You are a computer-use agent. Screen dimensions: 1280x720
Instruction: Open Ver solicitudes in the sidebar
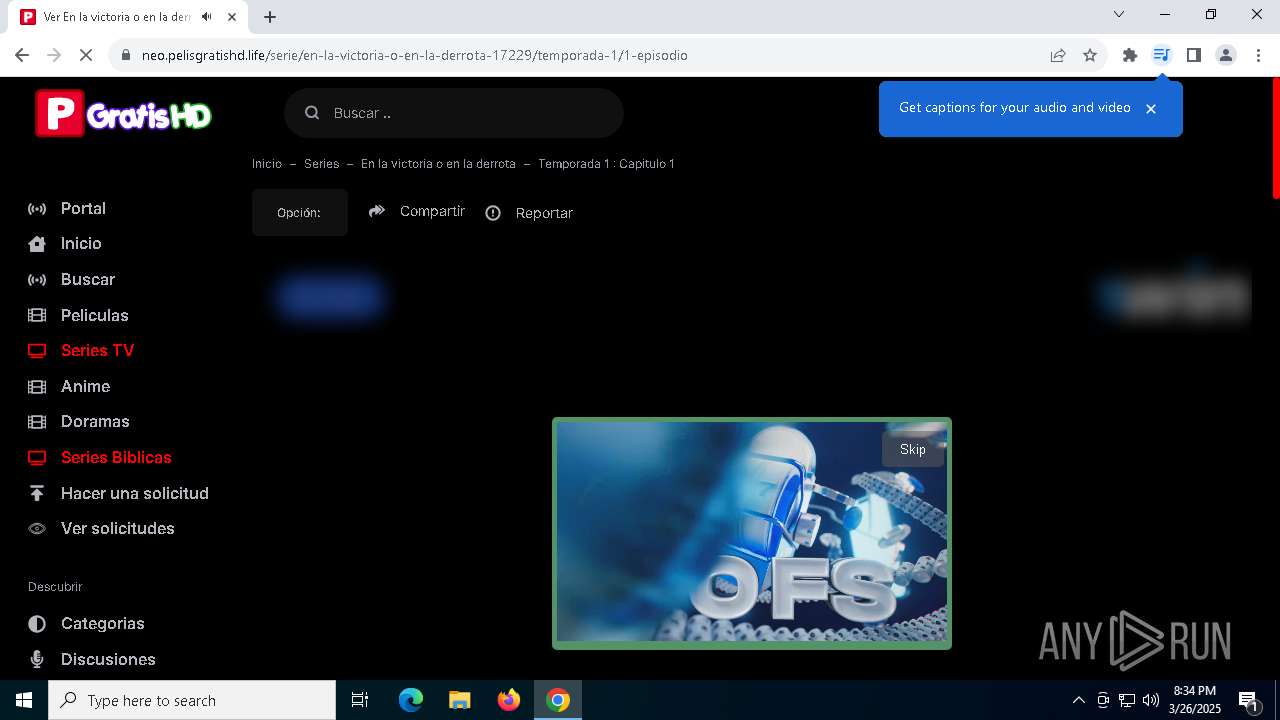[118, 528]
